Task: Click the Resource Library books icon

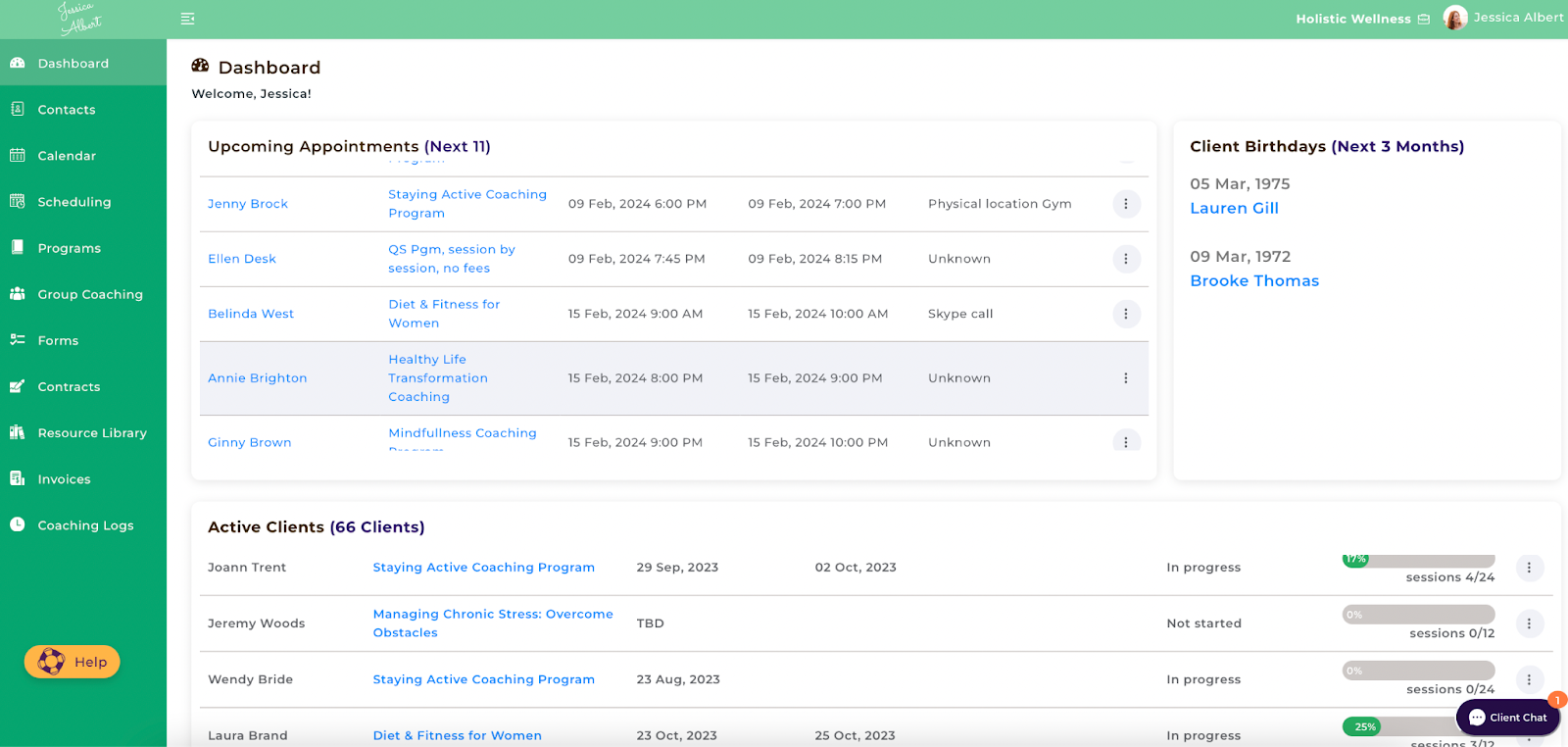Action: tap(17, 431)
